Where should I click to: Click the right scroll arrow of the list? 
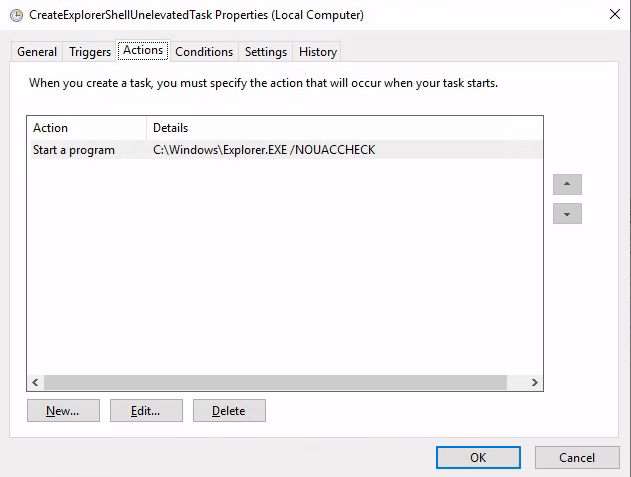(534, 382)
